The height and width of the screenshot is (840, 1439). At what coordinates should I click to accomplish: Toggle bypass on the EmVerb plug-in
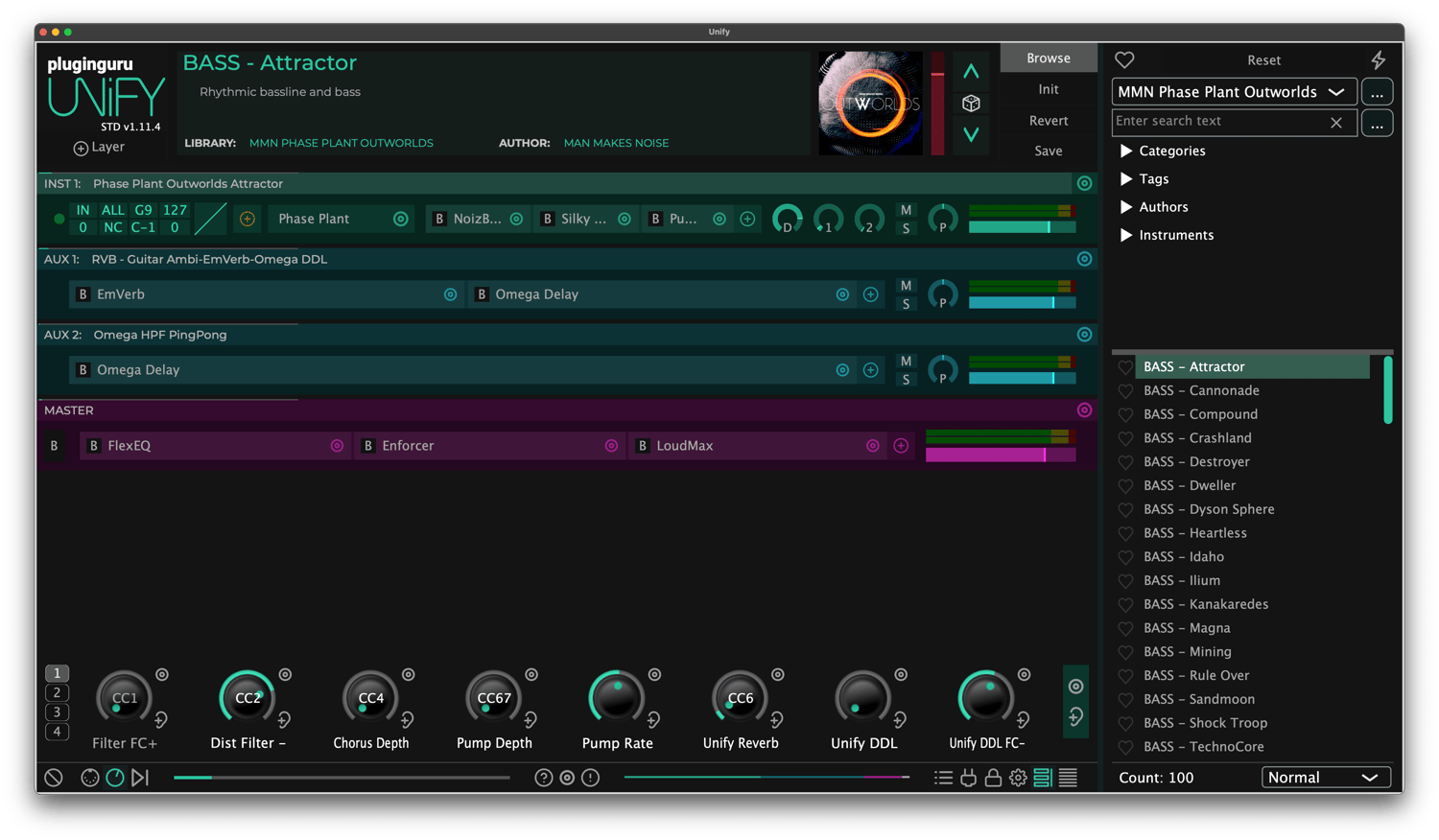pos(83,294)
